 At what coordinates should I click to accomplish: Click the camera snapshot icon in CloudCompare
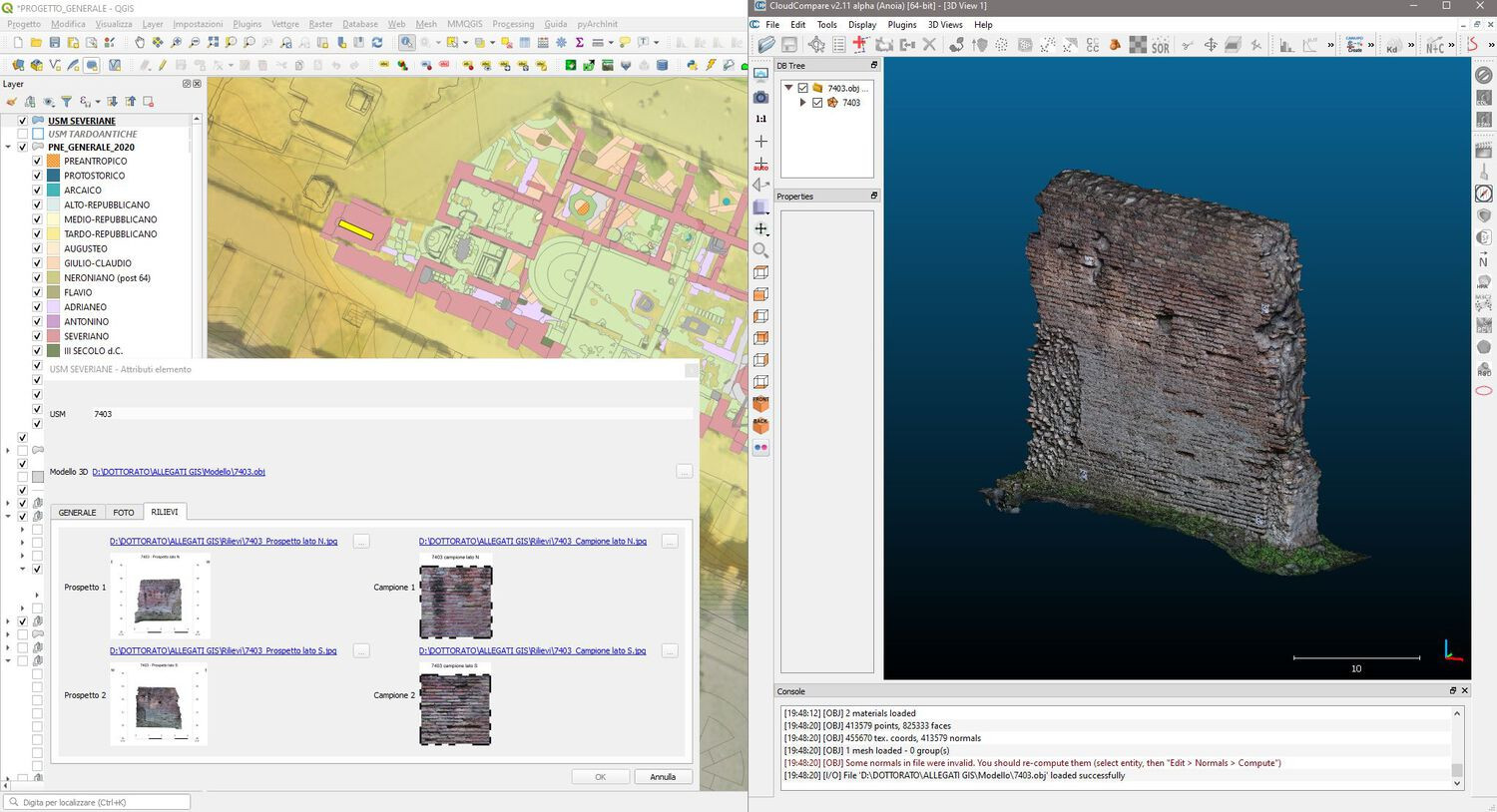click(x=760, y=97)
